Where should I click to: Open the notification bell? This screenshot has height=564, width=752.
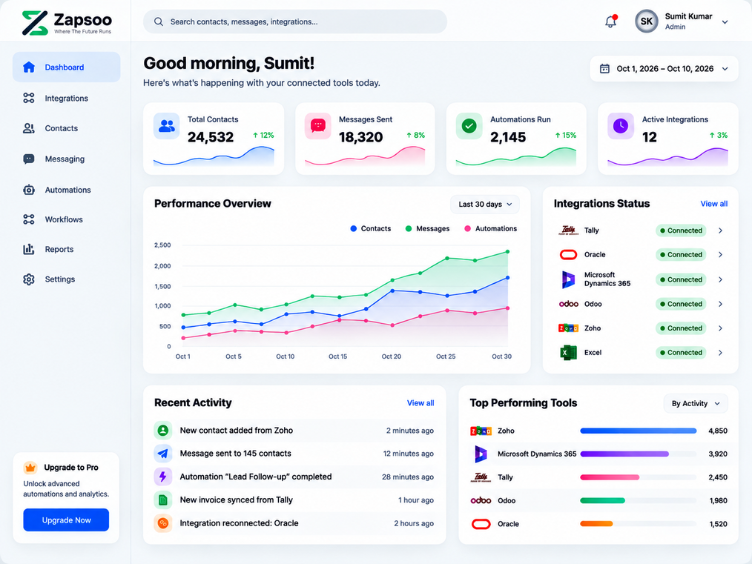(611, 21)
